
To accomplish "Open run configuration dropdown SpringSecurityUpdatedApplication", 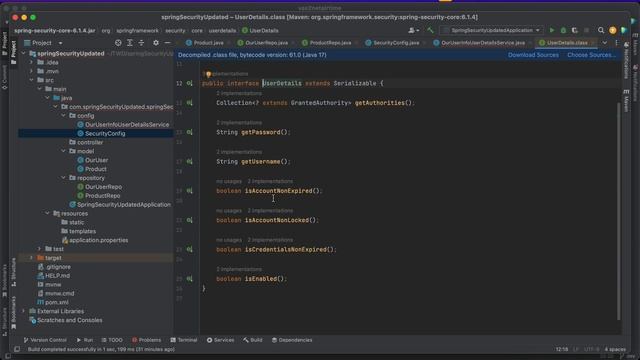I will 492,30.
